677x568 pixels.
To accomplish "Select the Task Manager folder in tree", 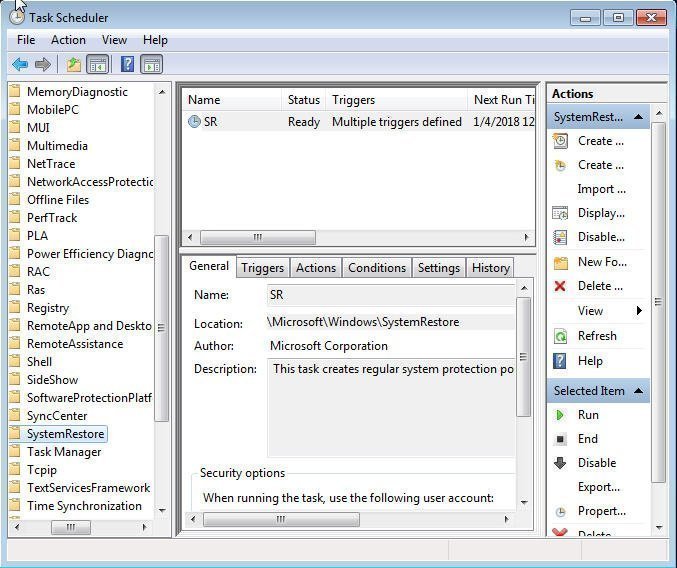I will [x=63, y=452].
